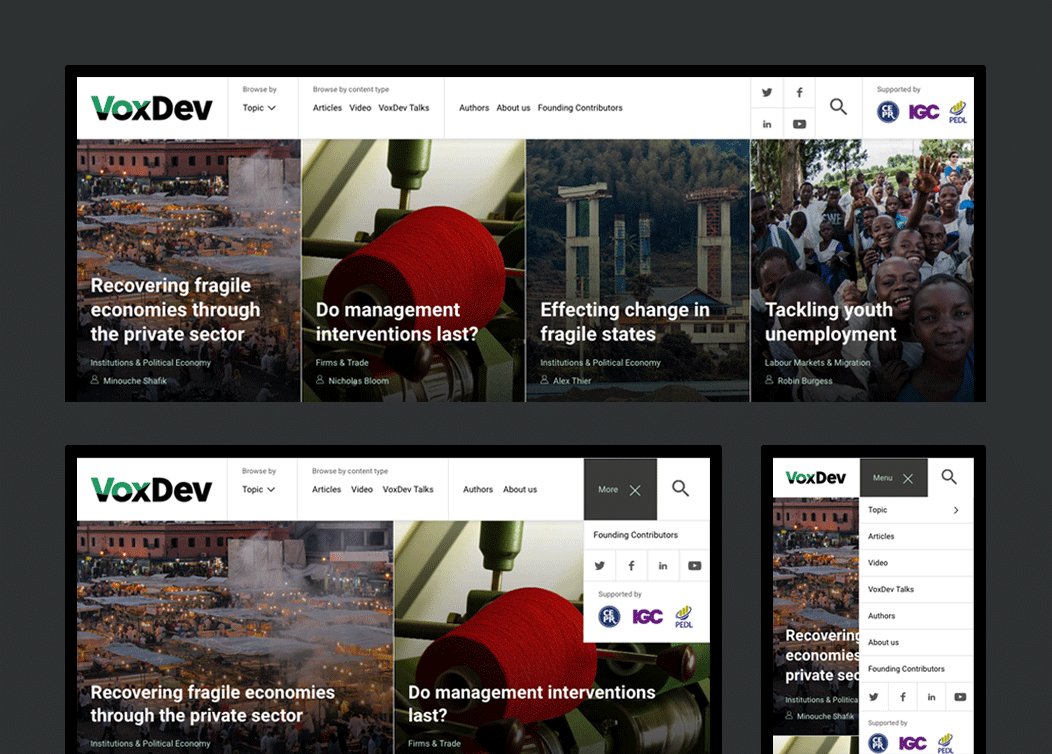Click the Facebook icon in the mobile menu list
Screen dimensions: 1052x754
903,697
